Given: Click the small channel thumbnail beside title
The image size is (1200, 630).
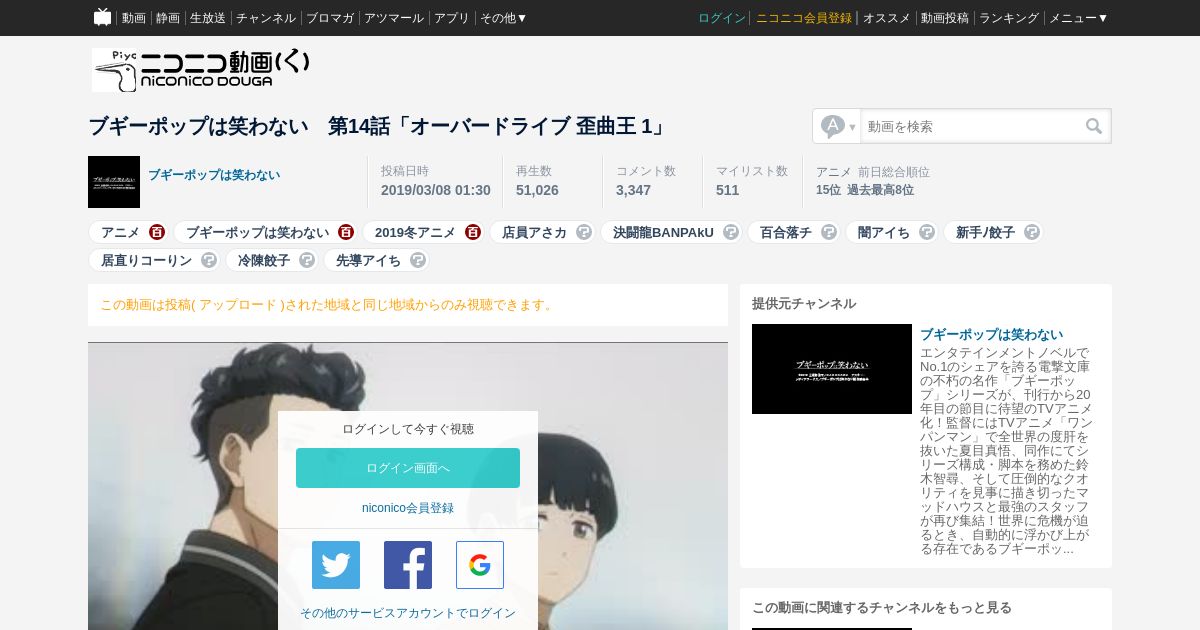Looking at the screenshot, I should (x=114, y=182).
